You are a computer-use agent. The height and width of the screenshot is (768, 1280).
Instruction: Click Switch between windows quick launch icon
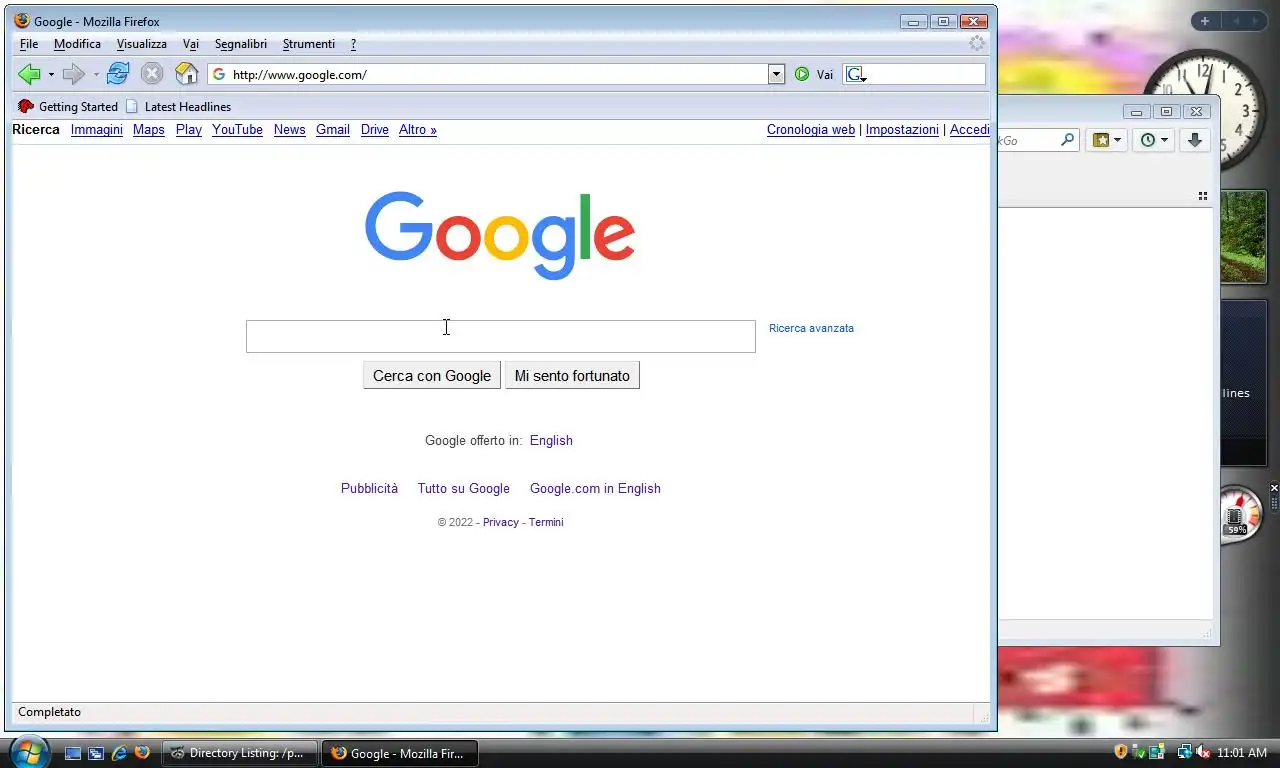[x=96, y=752]
